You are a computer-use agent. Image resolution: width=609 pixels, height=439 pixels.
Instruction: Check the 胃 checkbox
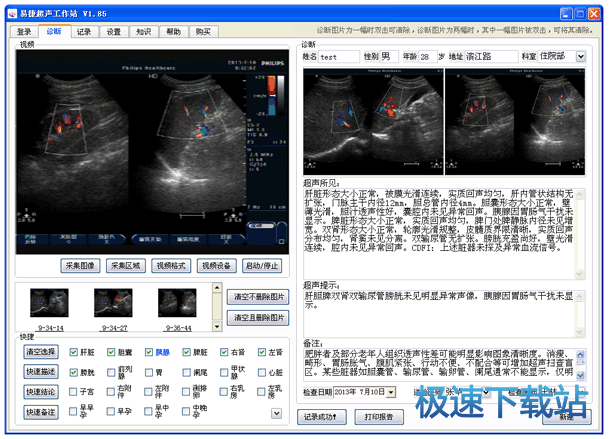[149, 373]
